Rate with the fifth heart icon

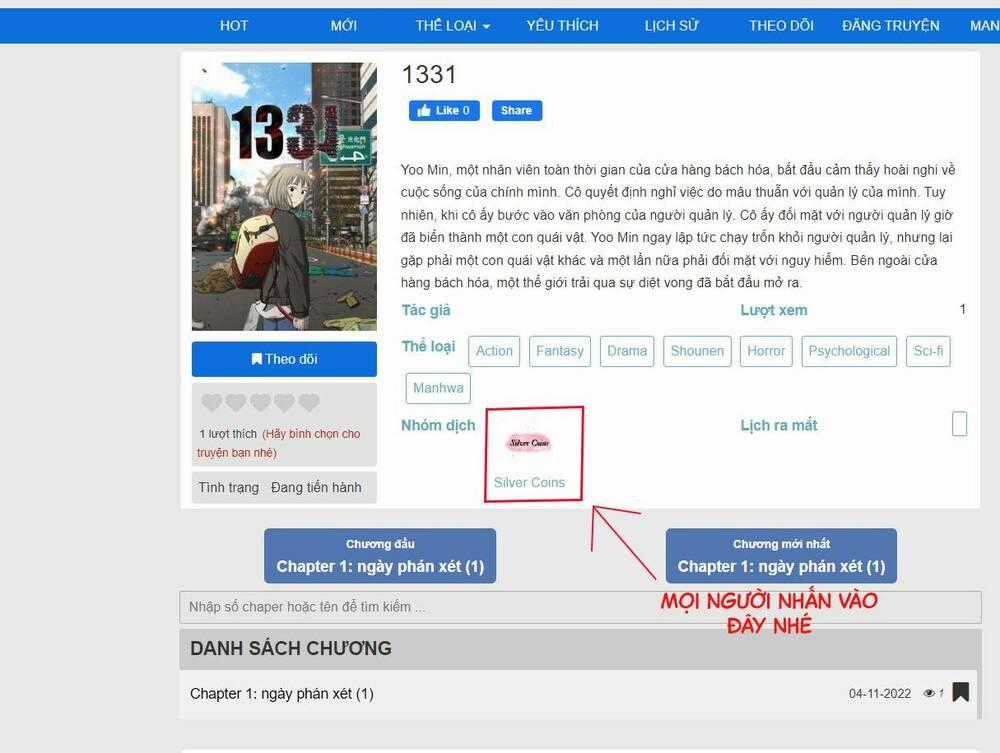tap(309, 403)
